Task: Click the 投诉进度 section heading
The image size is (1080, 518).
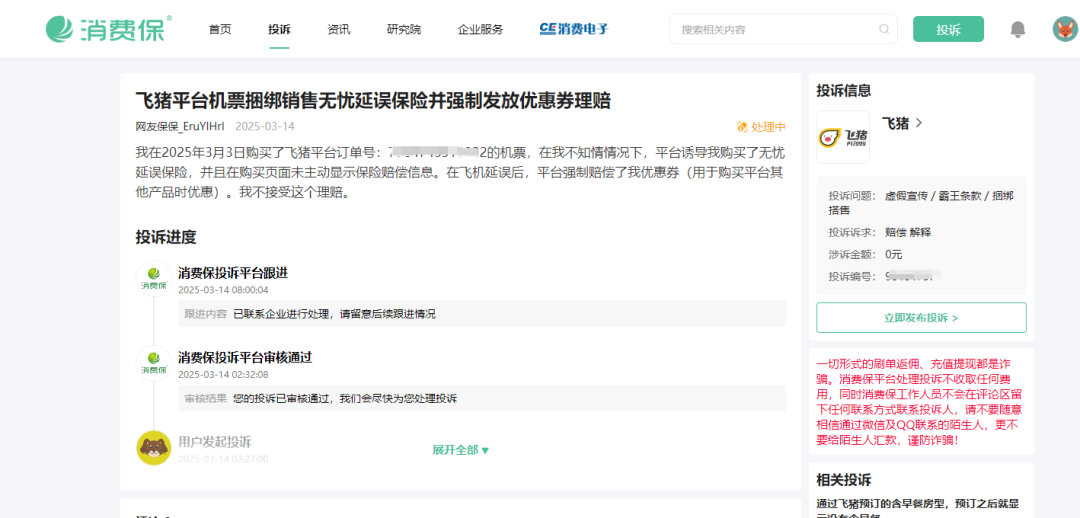Action: coord(166,238)
